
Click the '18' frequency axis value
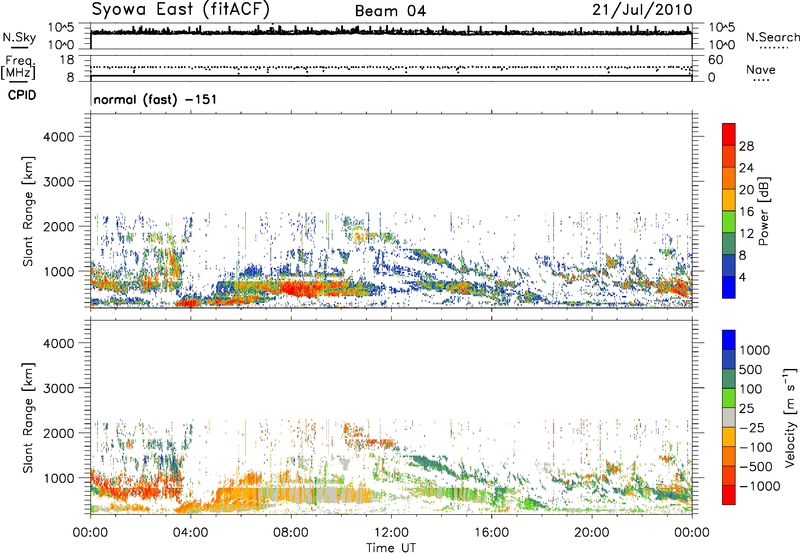pos(67,60)
